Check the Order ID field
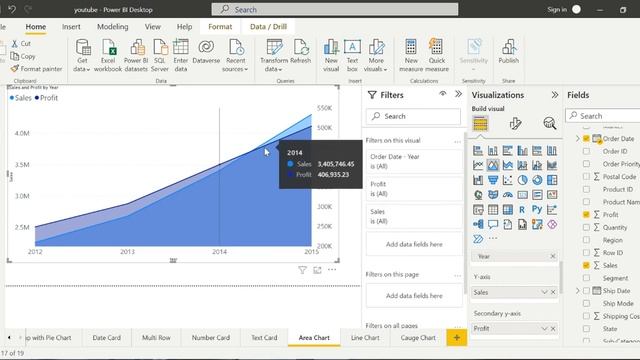This screenshot has height=360, width=640. click(586, 151)
